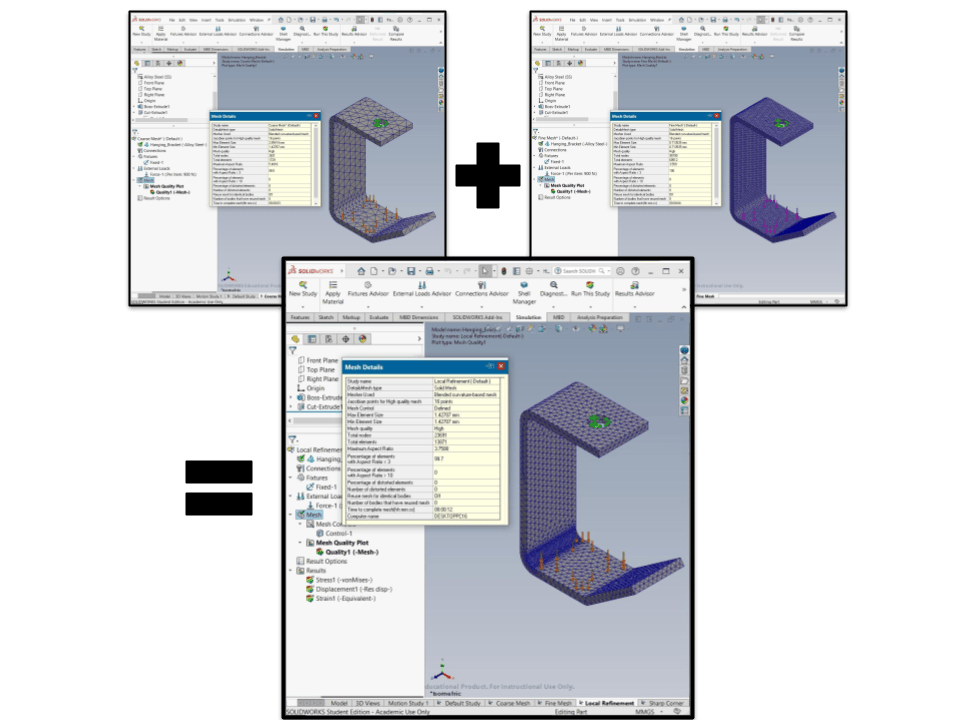The height and width of the screenshot is (720, 960).
Task: Collapse the Results node in bottom window tree
Action: pyautogui.click(x=291, y=571)
